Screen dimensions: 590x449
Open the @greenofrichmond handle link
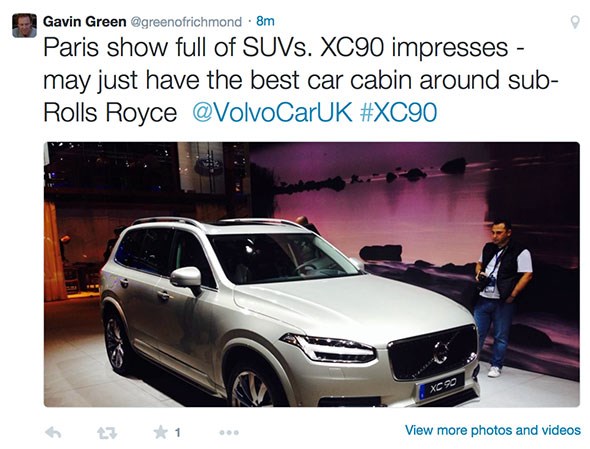(x=186, y=22)
